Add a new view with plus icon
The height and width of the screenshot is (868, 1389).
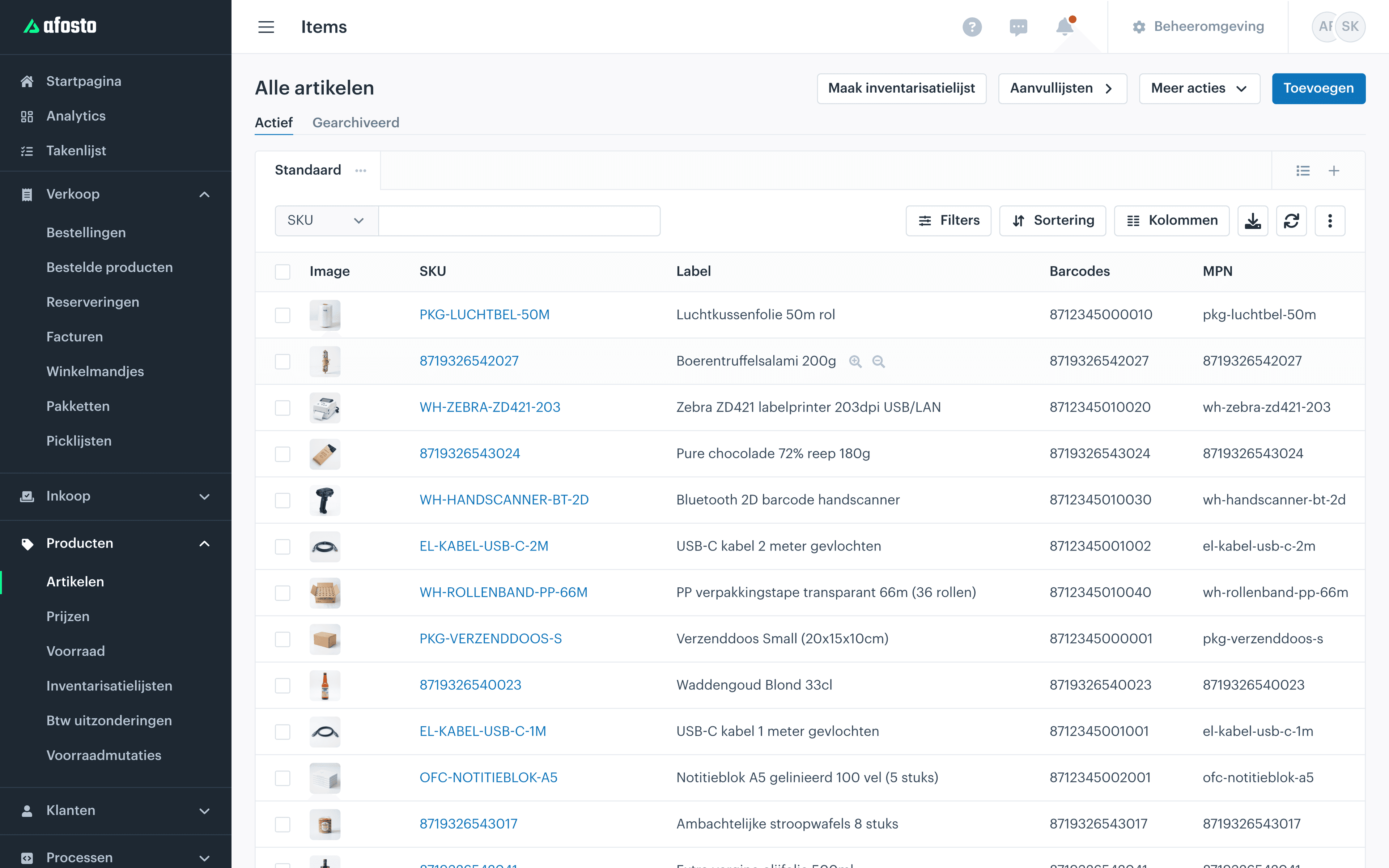pyautogui.click(x=1334, y=170)
